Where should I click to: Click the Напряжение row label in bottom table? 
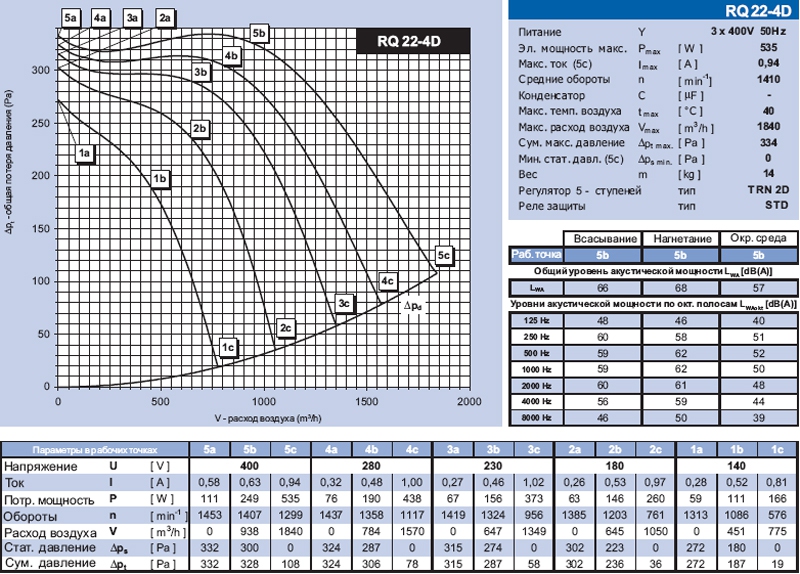tap(44, 466)
